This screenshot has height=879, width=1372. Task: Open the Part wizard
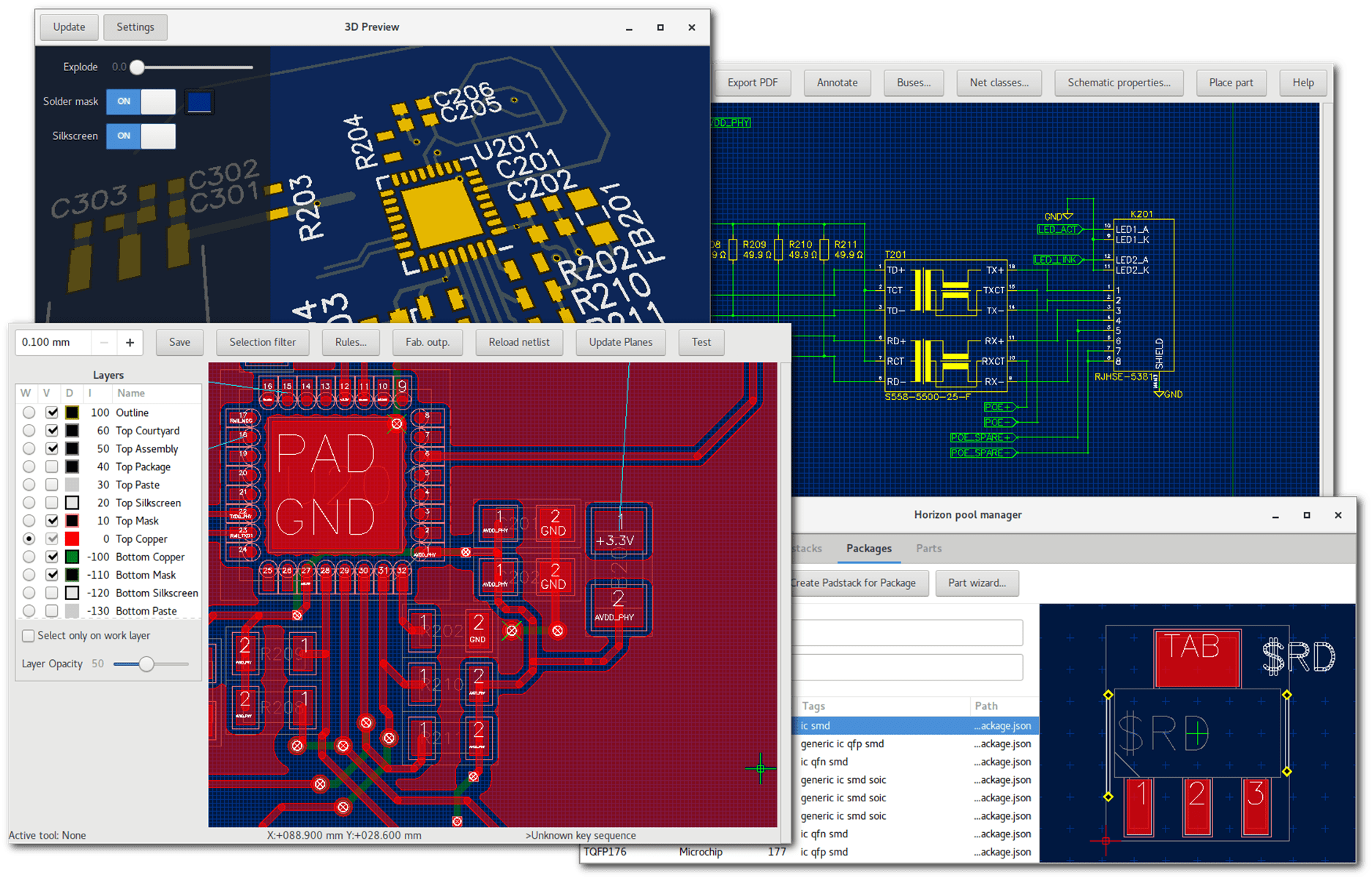[x=977, y=583]
